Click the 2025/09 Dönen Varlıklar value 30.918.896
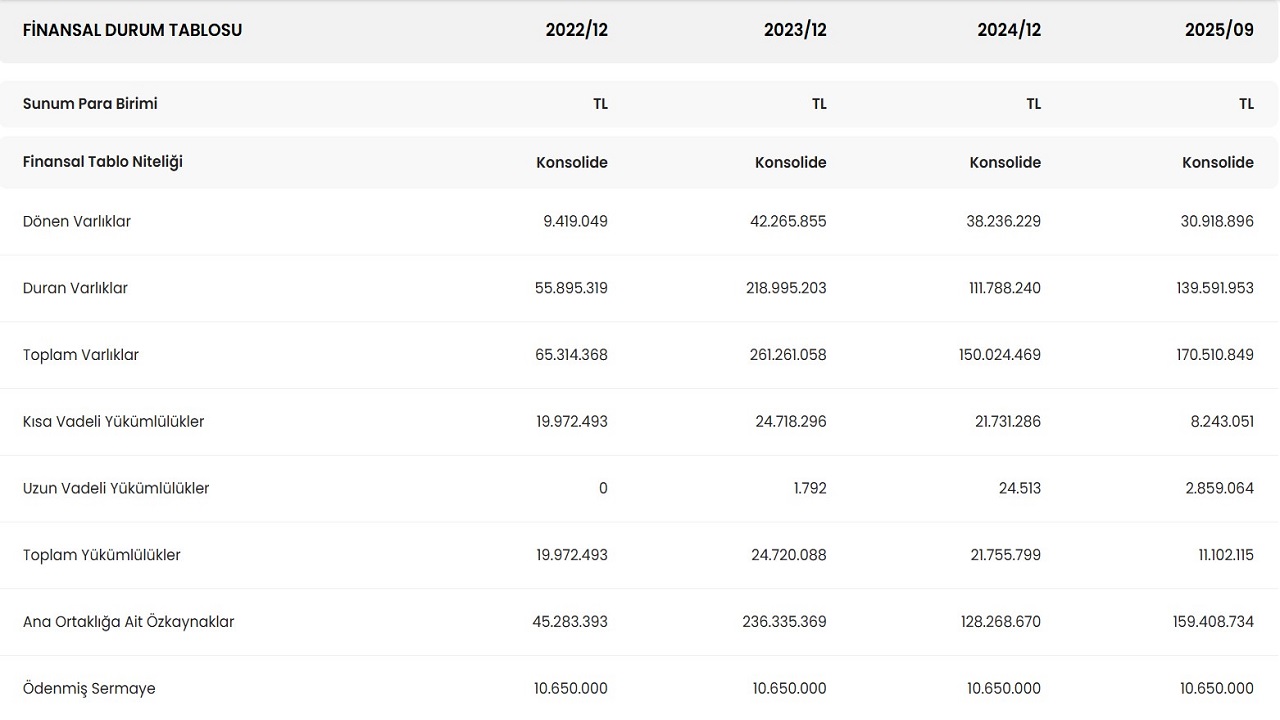Screen dimensions: 1280x720 point(1216,222)
